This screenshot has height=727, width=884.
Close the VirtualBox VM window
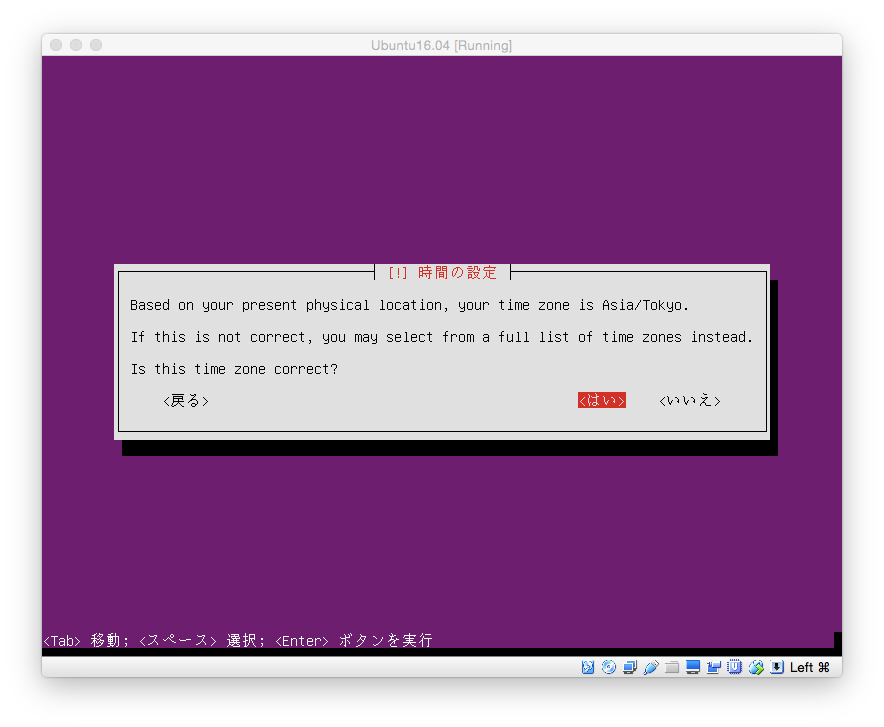pyautogui.click(x=56, y=45)
